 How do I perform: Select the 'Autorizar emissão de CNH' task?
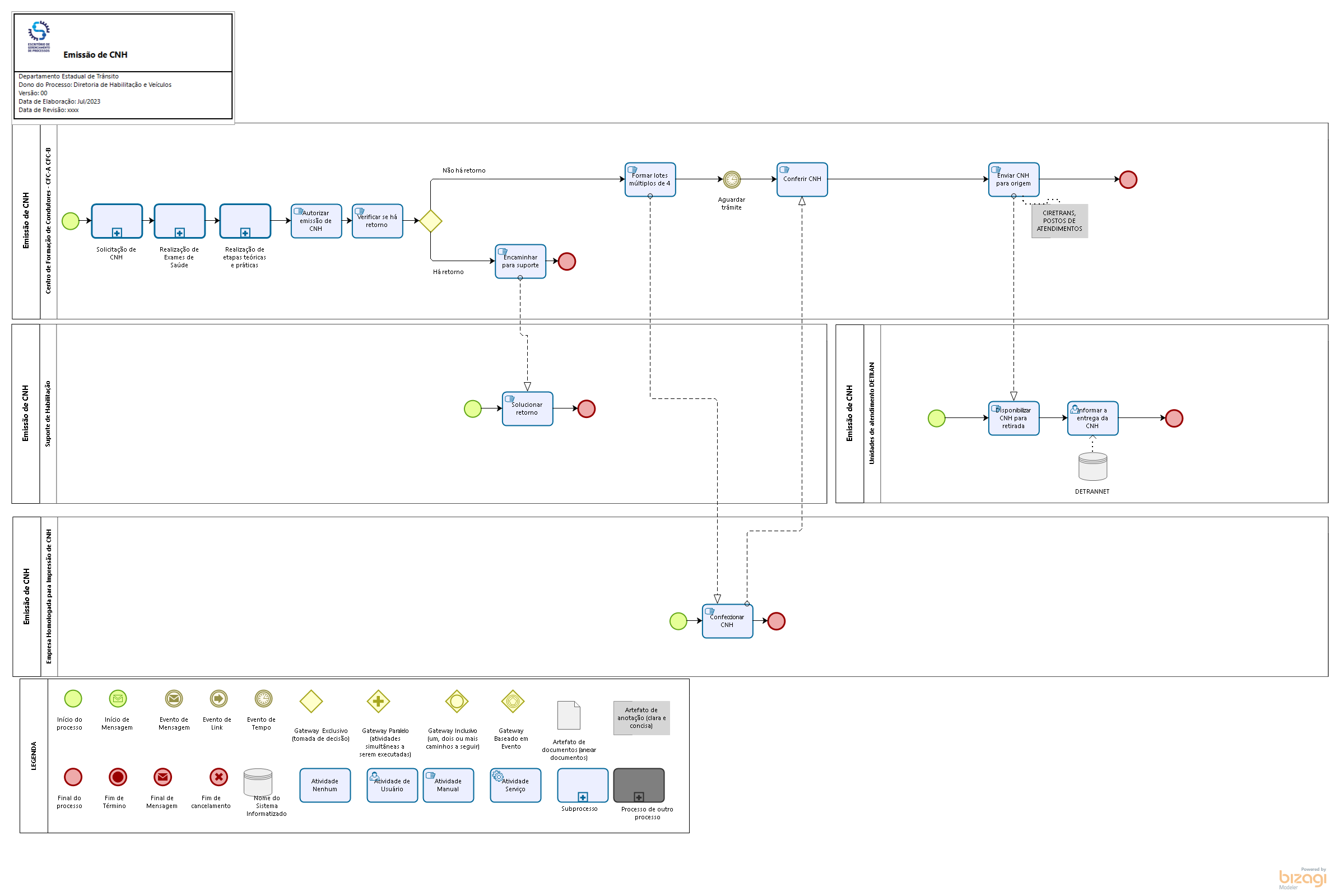[316, 221]
